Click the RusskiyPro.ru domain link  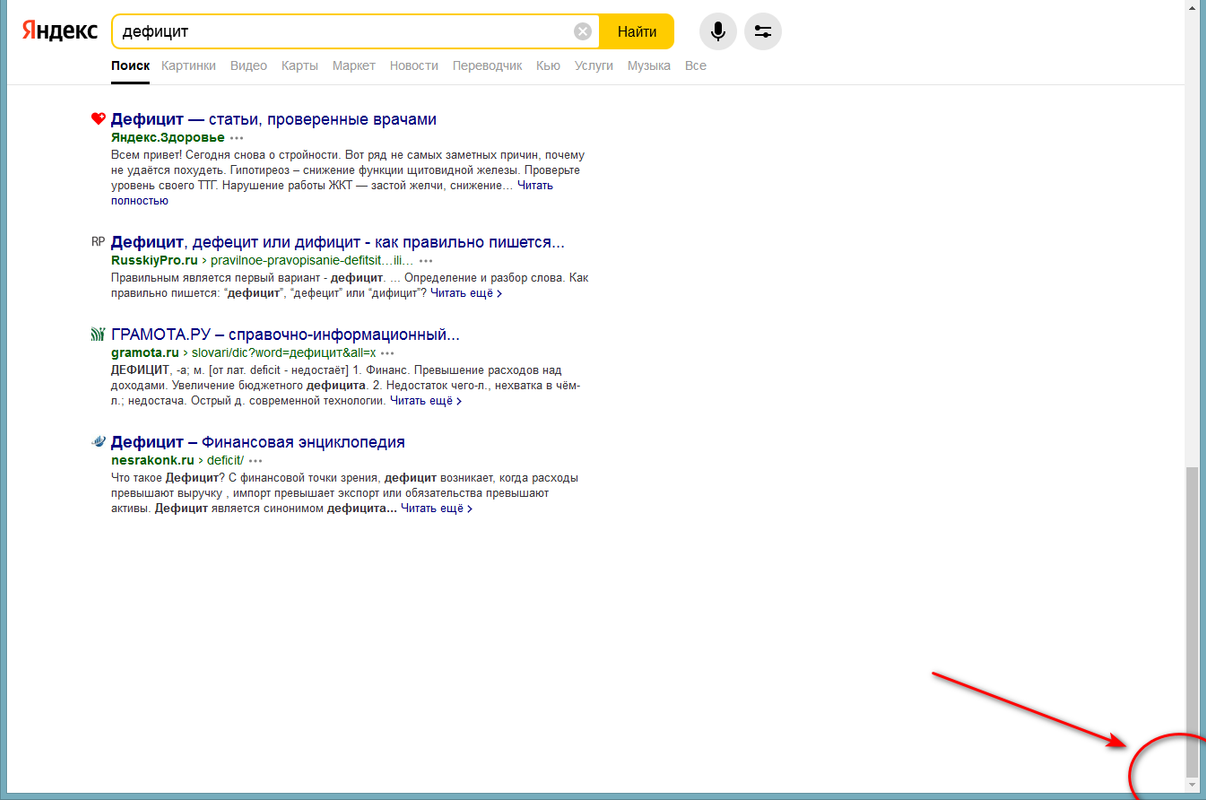[x=155, y=260]
